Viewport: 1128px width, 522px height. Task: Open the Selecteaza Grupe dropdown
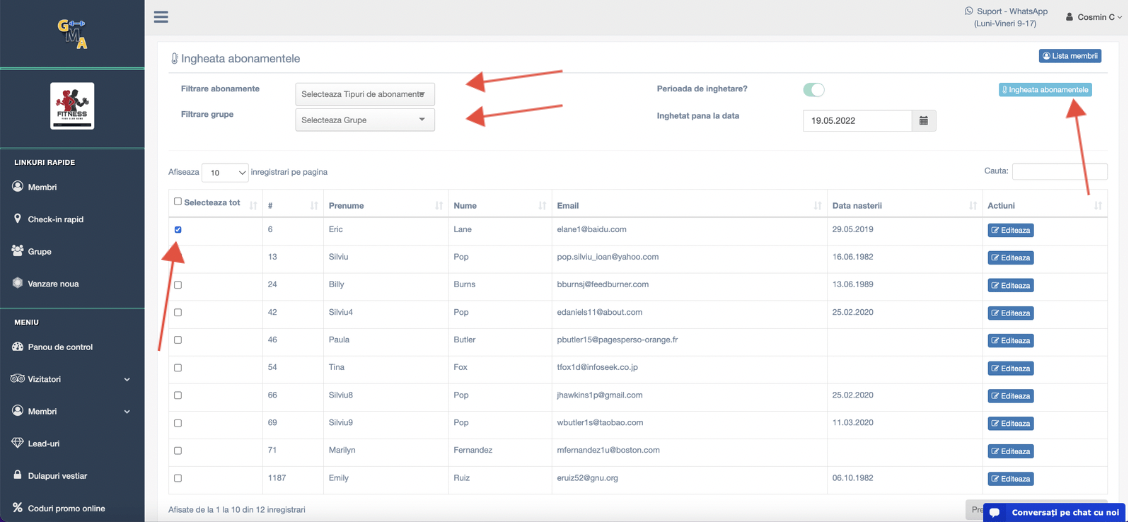[365, 120]
